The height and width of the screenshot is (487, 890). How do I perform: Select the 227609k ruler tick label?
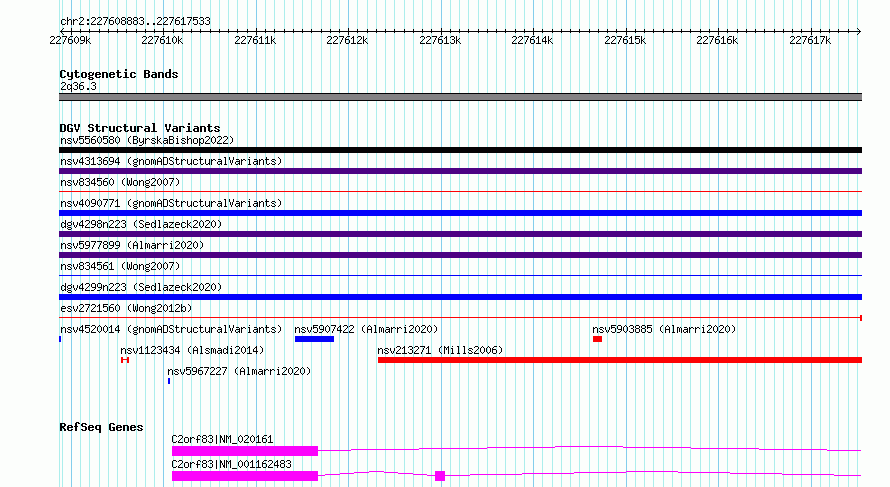coord(70,40)
